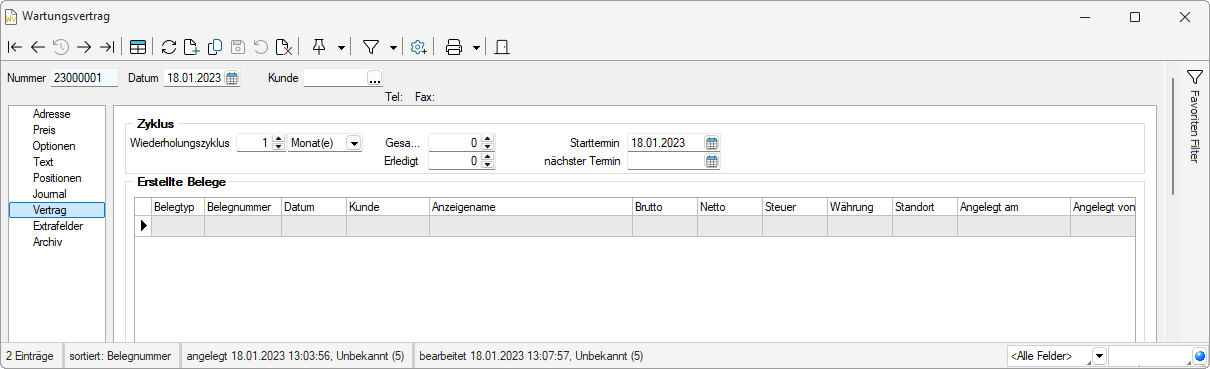Go to the next record
Image resolution: width=1210 pixels, height=369 pixels.
[x=84, y=47]
